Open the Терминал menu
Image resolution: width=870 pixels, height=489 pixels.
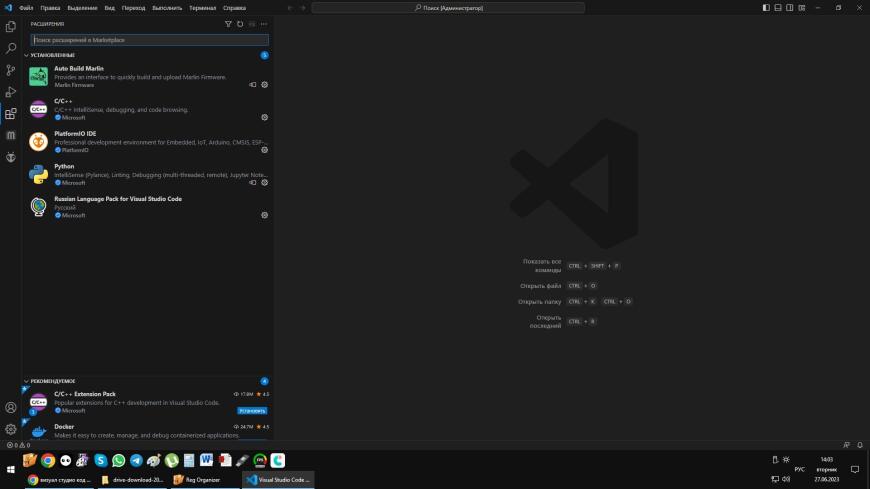coord(203,8)
